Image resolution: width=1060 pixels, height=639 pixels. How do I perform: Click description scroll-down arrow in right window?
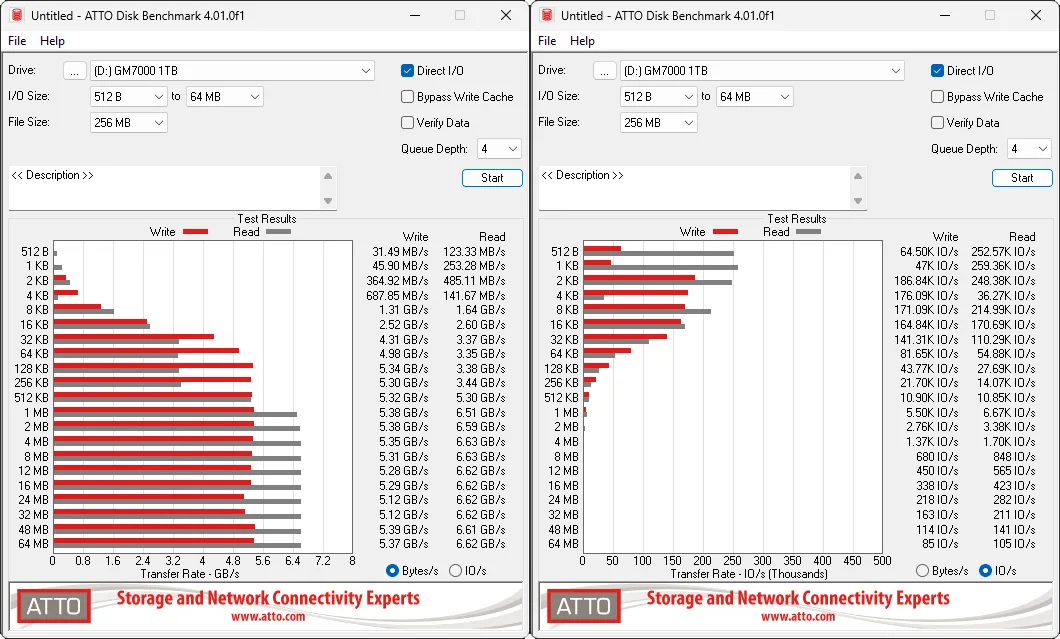point(858,201)
